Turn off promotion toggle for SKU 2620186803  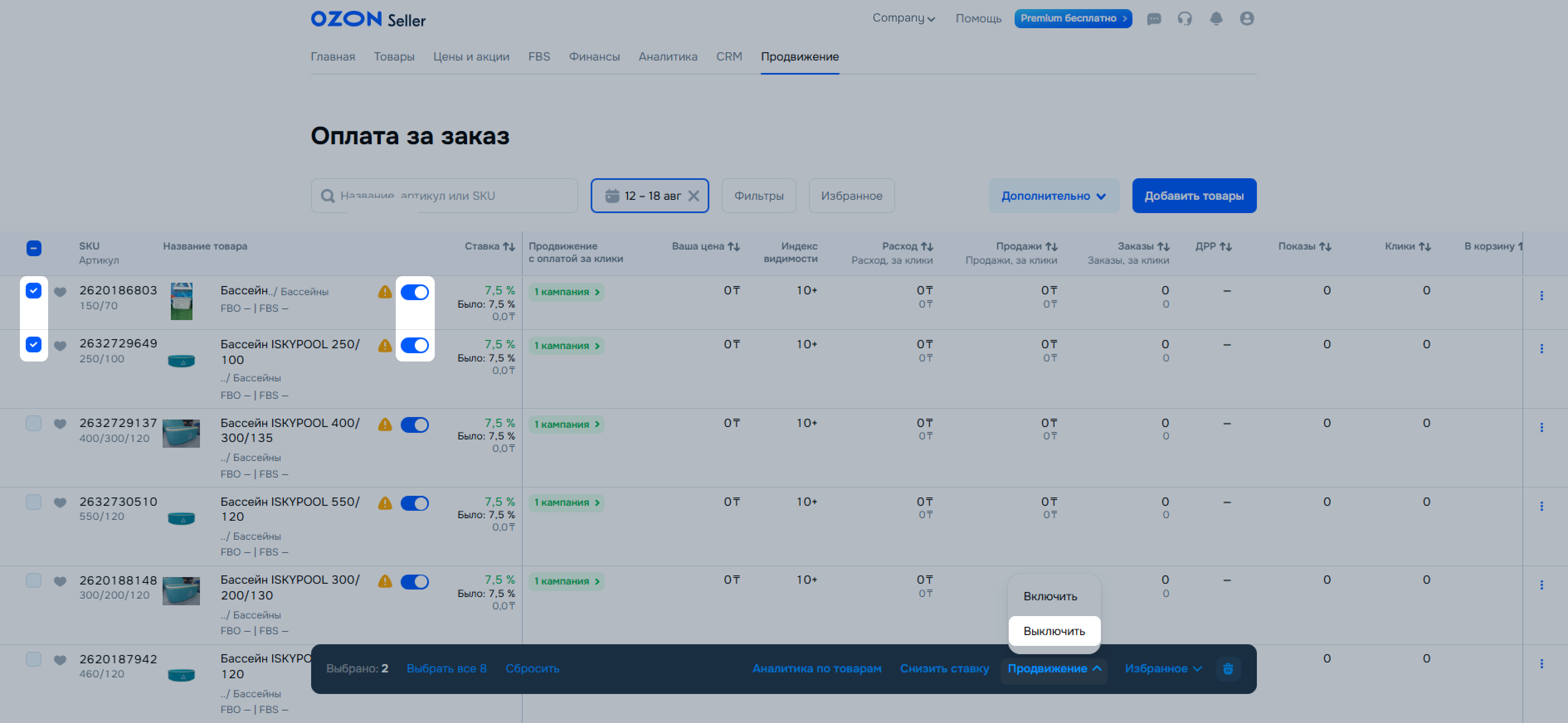414,293
